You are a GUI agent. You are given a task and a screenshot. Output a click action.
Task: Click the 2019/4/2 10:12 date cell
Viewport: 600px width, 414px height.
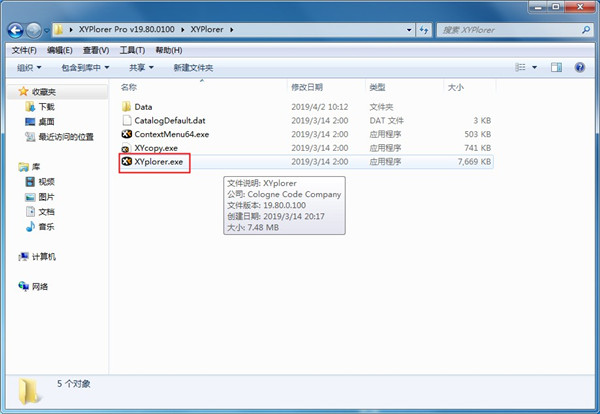(x=320, y=107)
